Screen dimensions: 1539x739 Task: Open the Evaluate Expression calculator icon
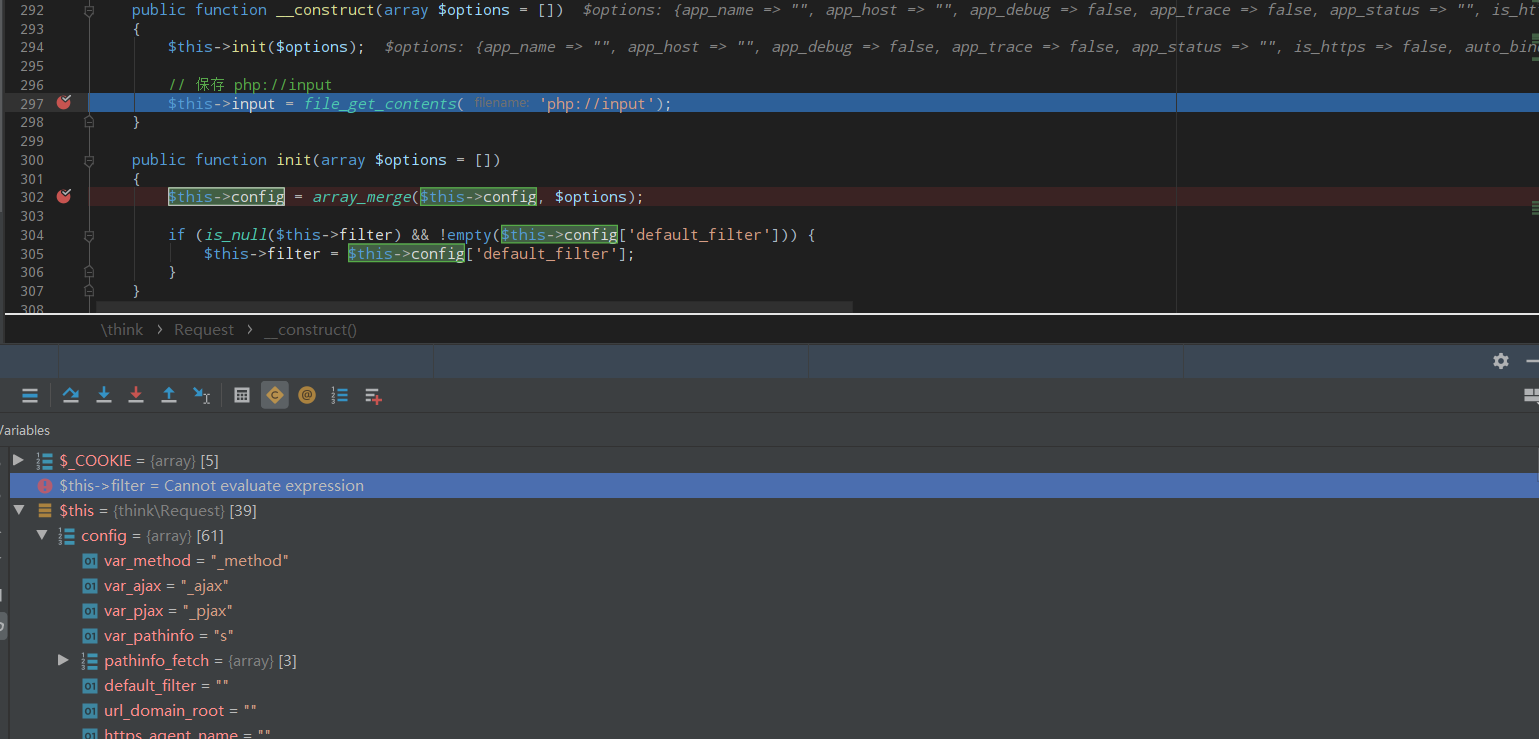[242, 395]
